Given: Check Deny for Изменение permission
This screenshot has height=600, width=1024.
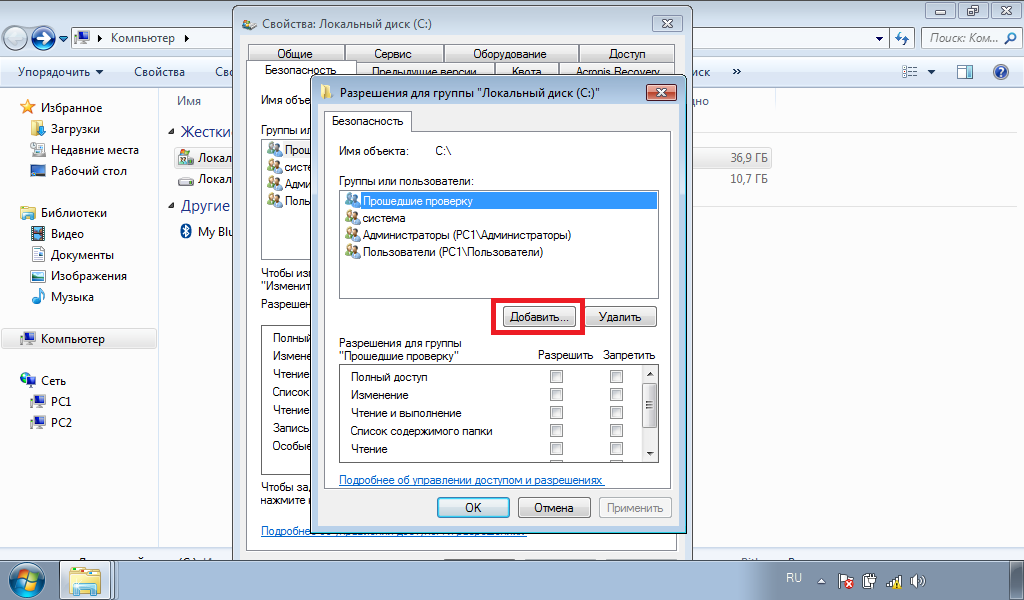Looking at the screenshot, I should (616, 395).
